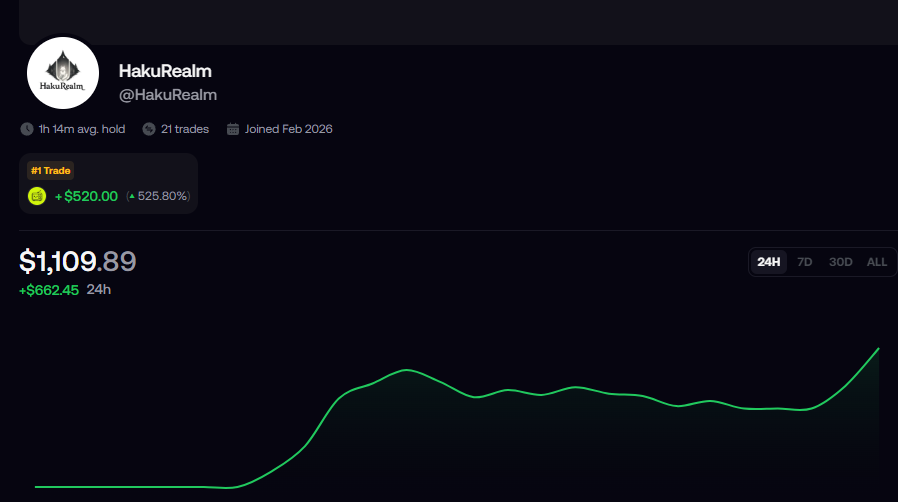Click the HakuRealm display name
This screenshot has height=502, width=898.
165,71
